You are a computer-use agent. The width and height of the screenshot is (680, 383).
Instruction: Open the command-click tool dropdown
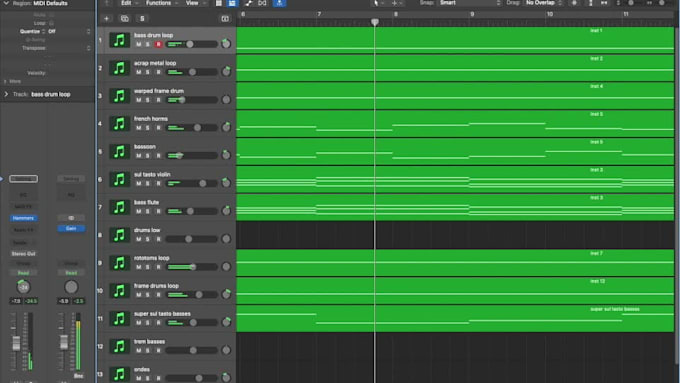(x=397, y=3)
